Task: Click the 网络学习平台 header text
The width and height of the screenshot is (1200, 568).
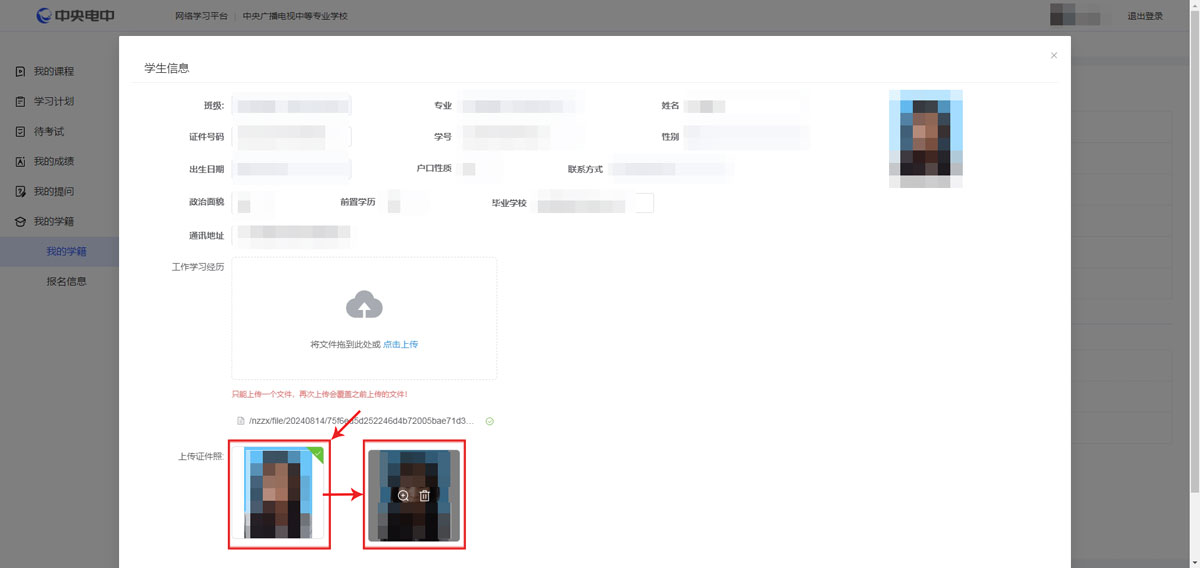Action: pos(201,17)
